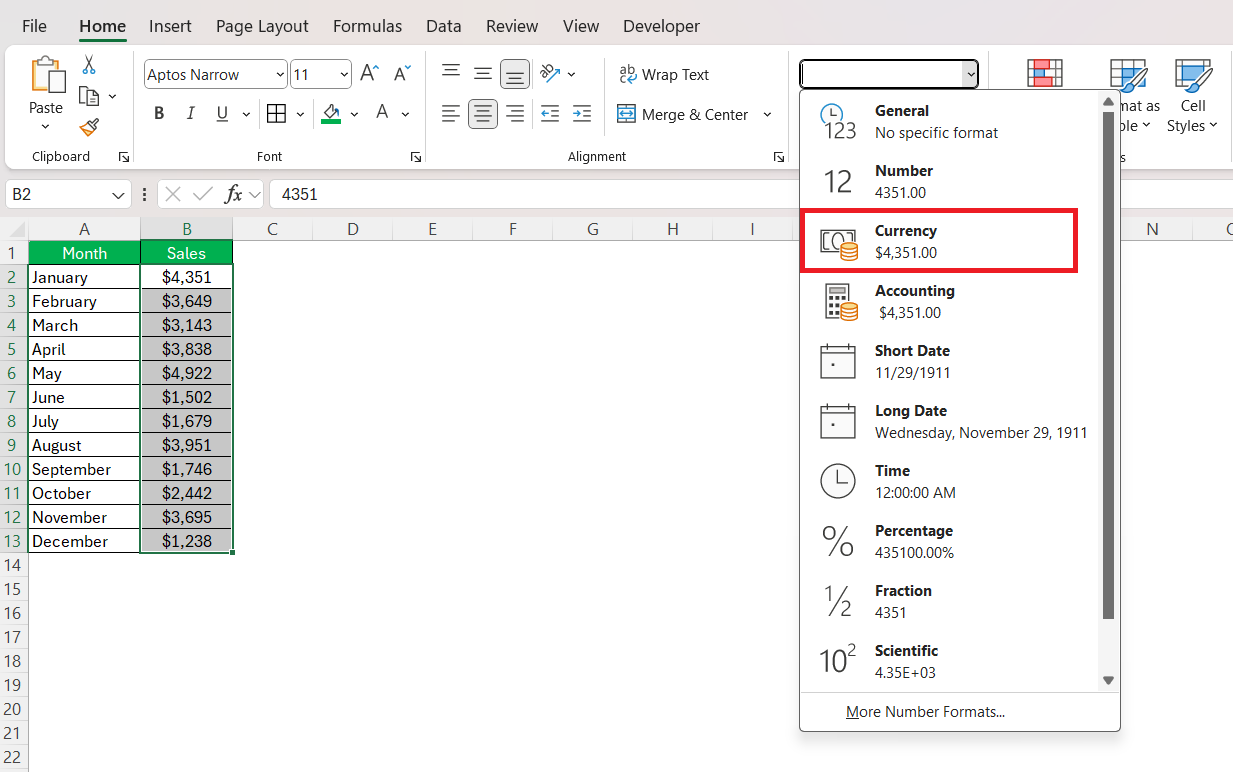Toggle Underline formatting
The height and width of the screenshot is (772, 1233).
coord(222,114)
